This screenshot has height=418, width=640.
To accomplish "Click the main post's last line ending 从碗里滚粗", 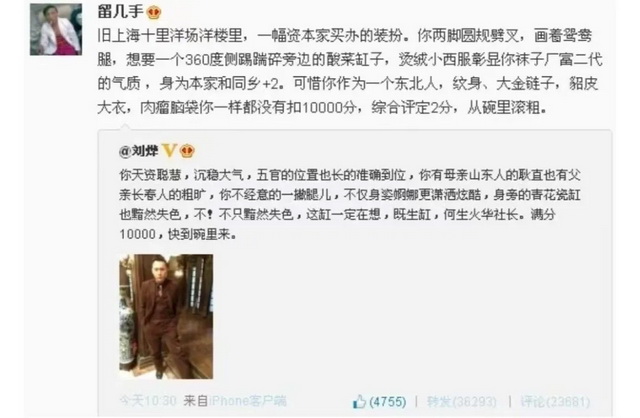I will point(322,107).
